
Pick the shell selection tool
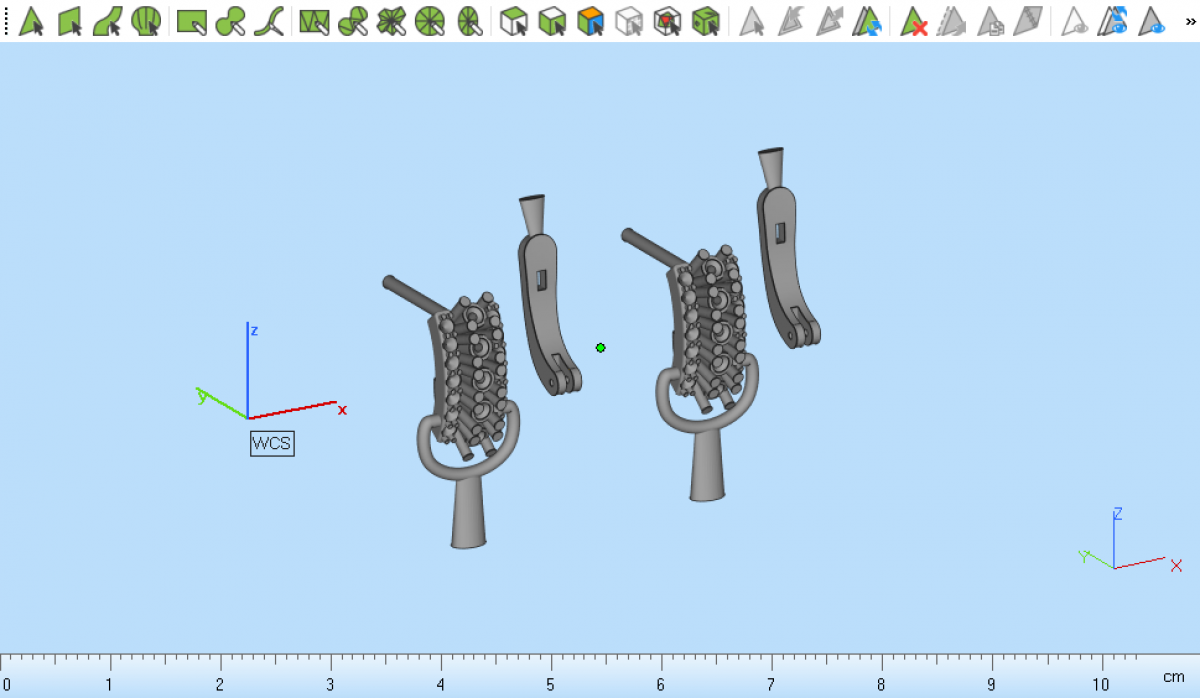[x=146, y=21]
